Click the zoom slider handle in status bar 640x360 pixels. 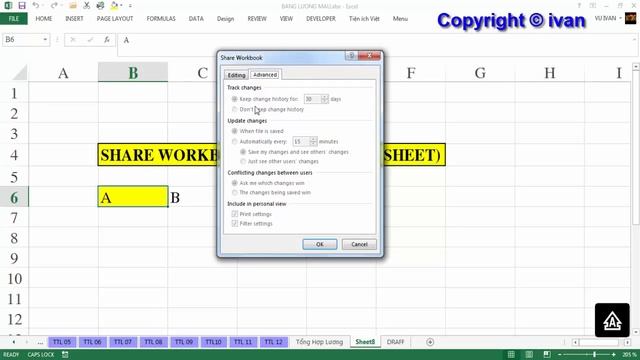click(594, 354)
